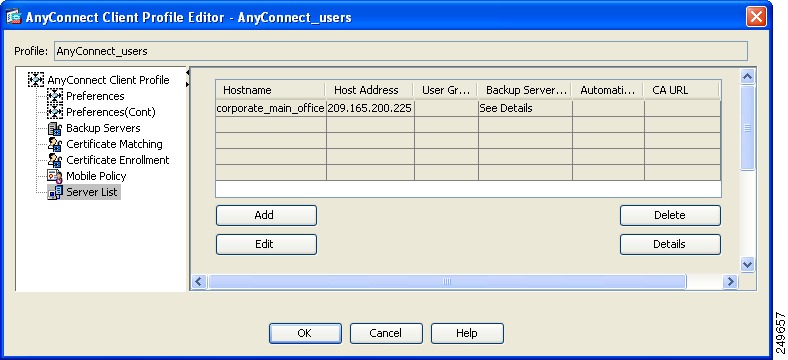Open the Preferences node
Screen dimensions: 788x360
tap(95, 96)
